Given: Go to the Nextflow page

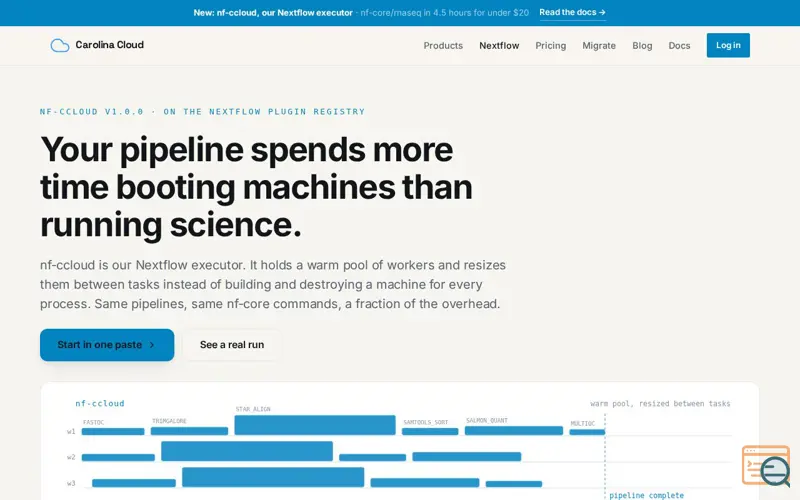Looking at the screenshot, I should [x=499, y=45].
